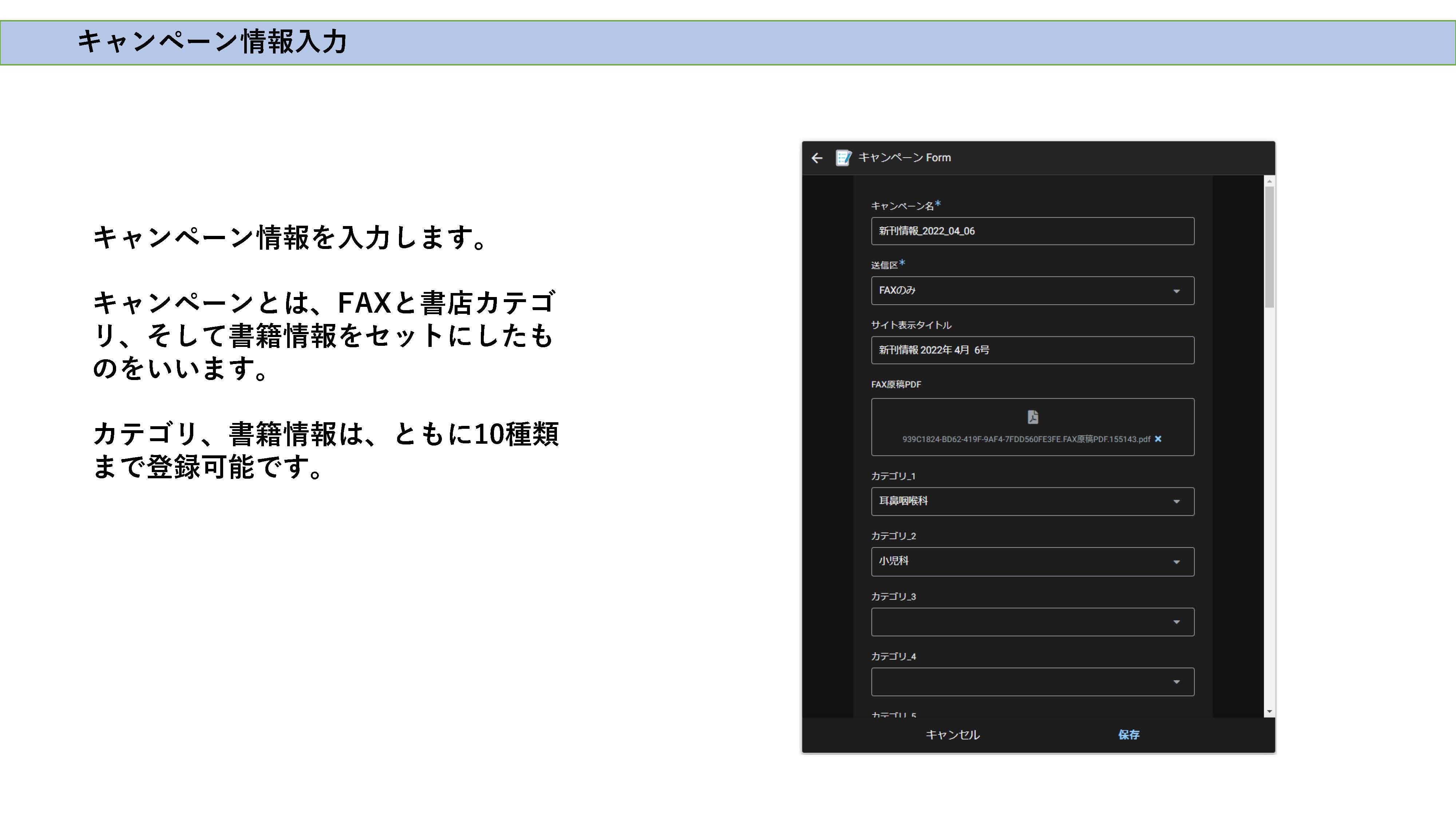Screen dimensions: 1456x819
Task: Click the キャンペーン Form notepad icon
Action: (843, 158)
